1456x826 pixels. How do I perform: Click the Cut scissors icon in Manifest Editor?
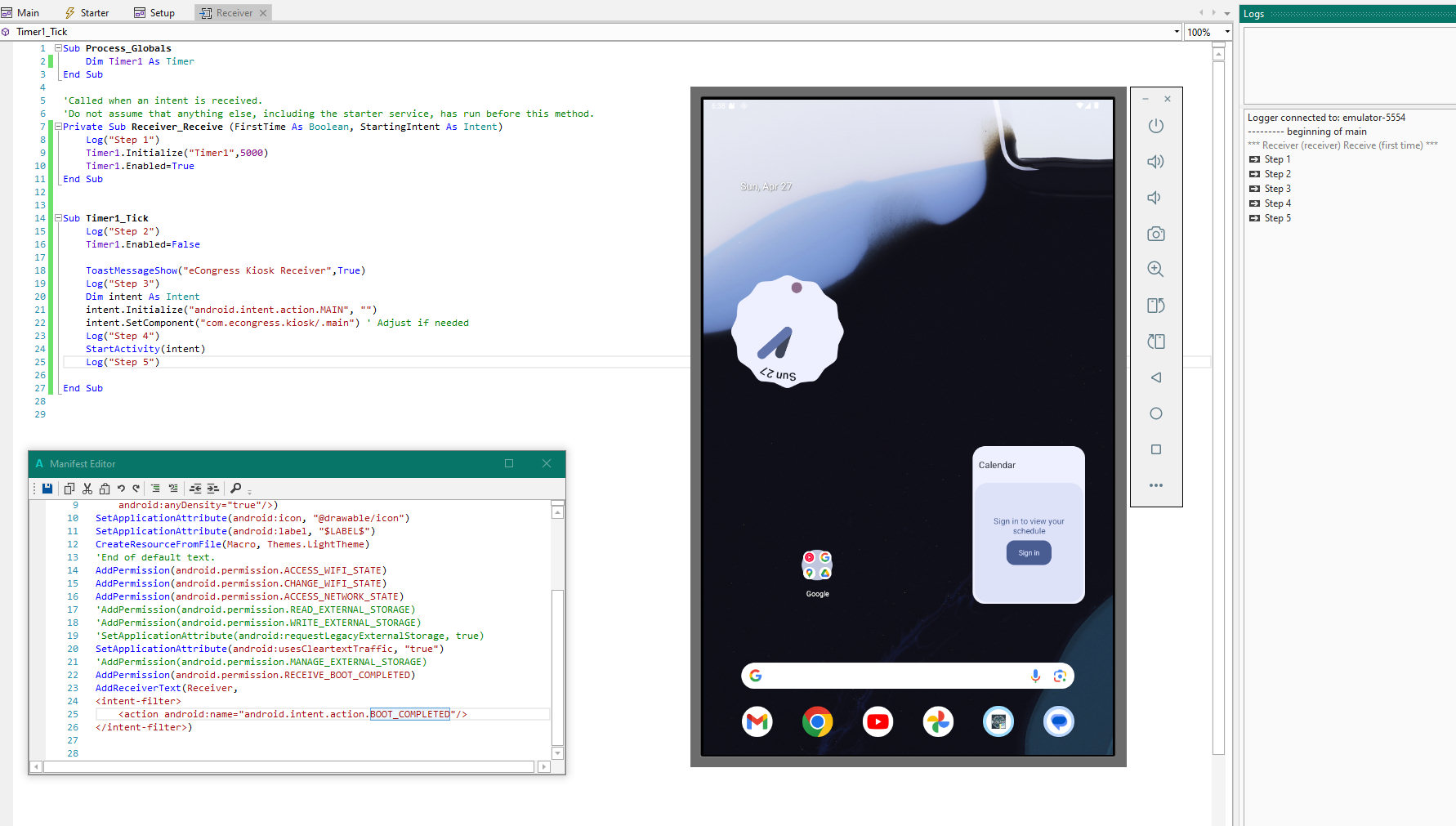point(87,489)
